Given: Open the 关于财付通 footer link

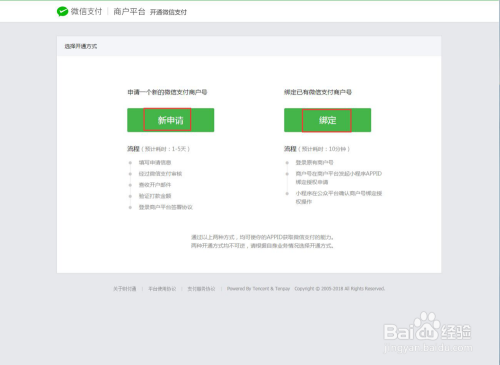Looking at the screenshot, I should (x=125, y=289).
